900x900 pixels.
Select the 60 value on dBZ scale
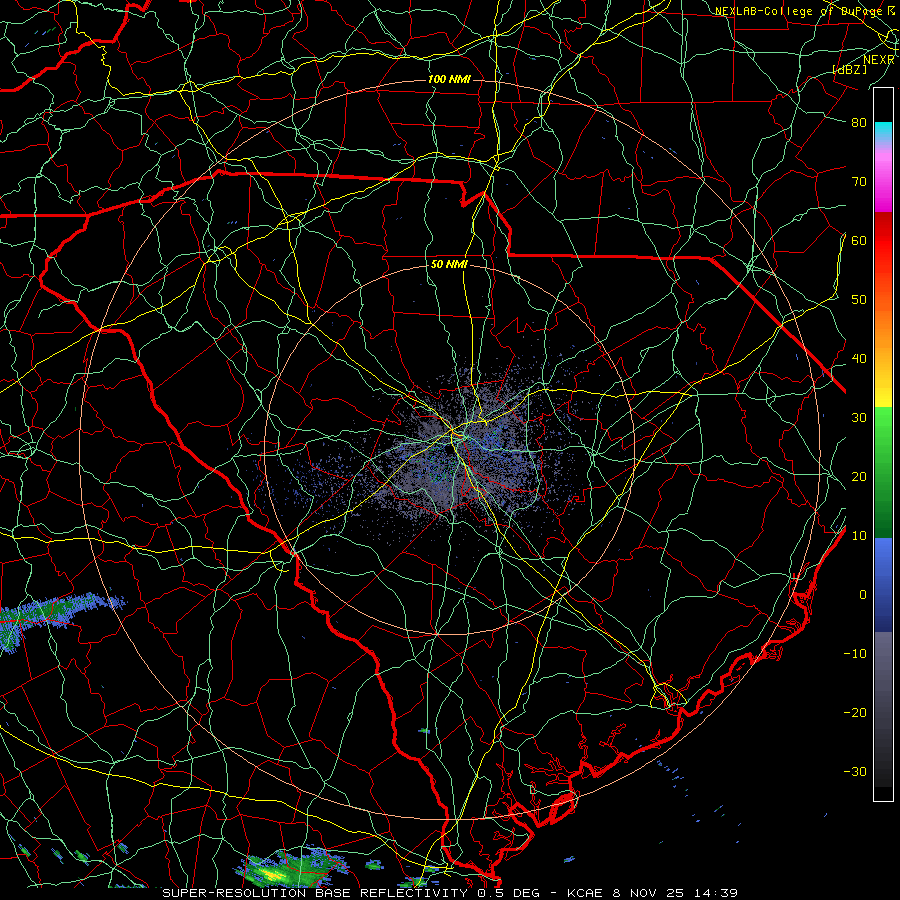click(x=859, y=240)
